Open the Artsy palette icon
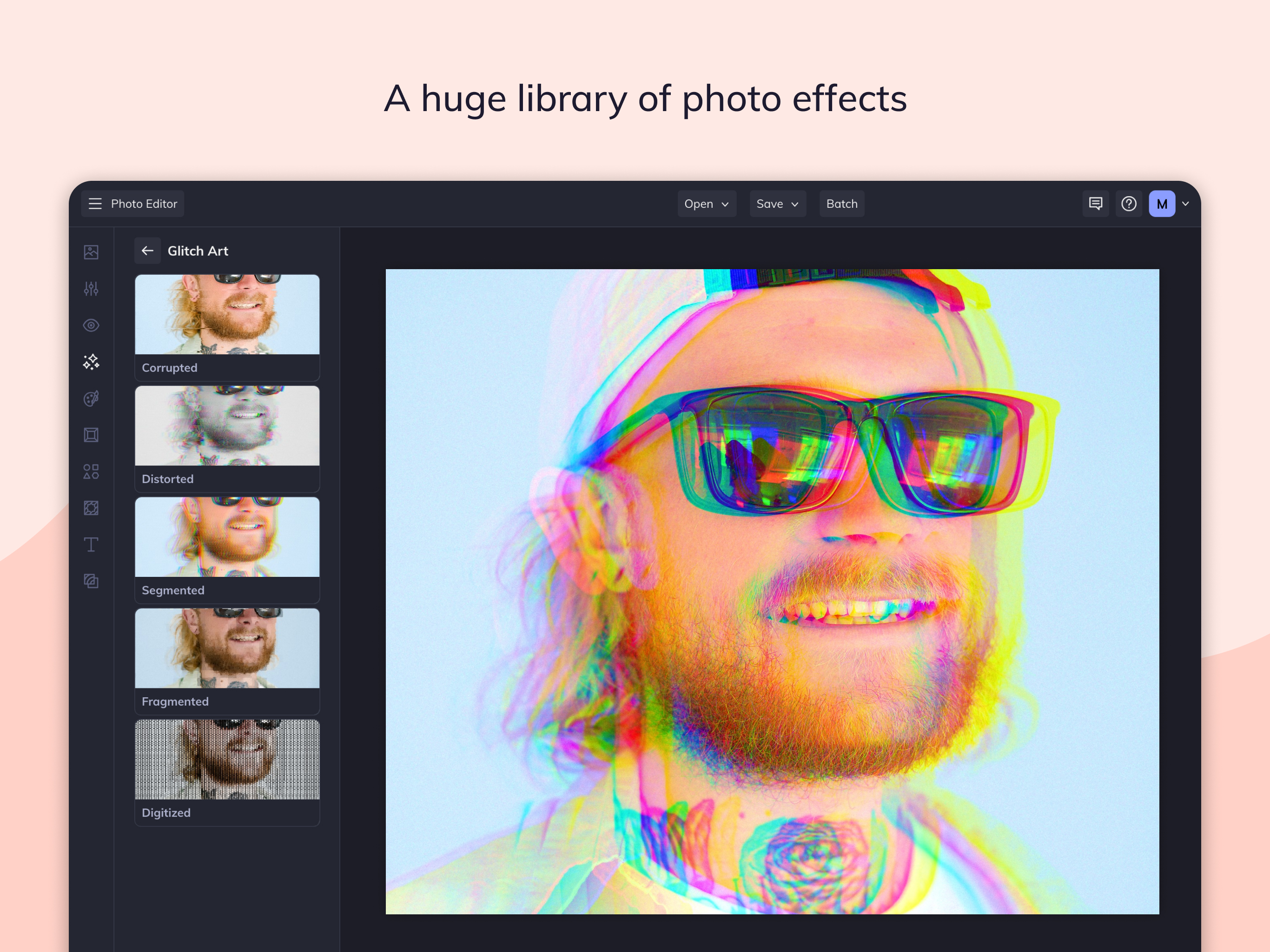Screen dimensions: 1270x952 pos(91,398)
